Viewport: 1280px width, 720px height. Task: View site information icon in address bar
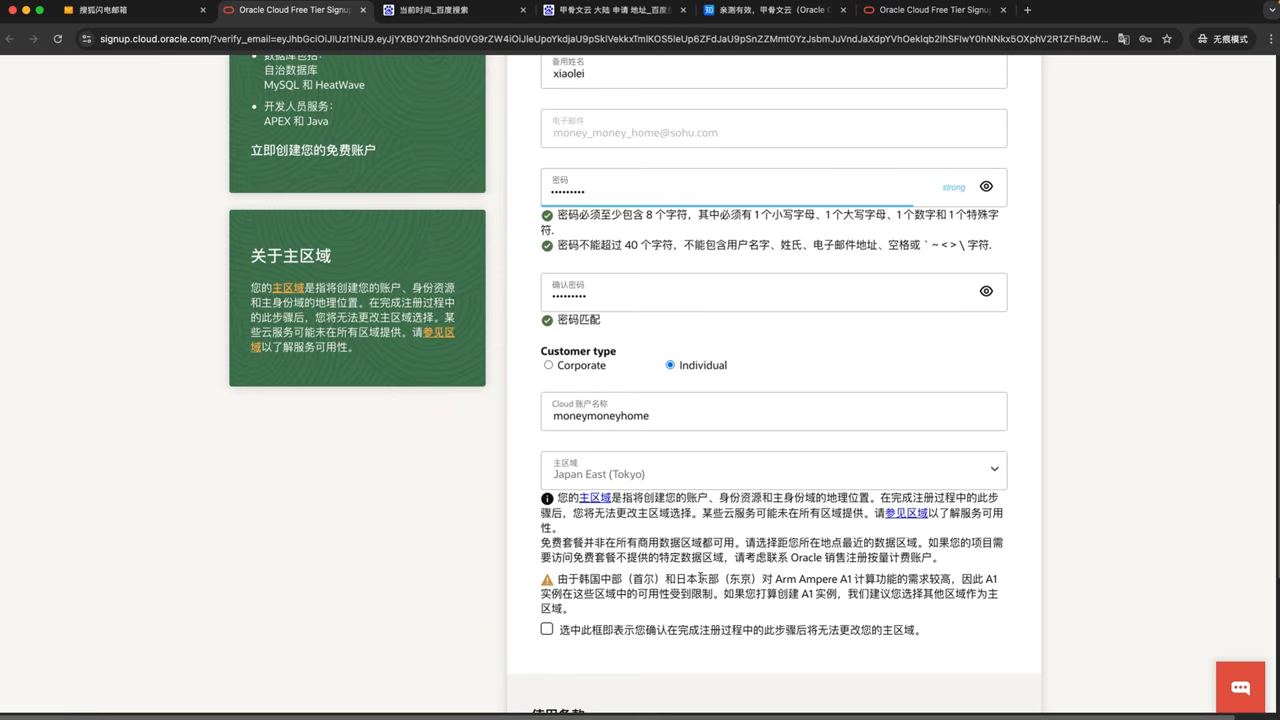pyautogui.click(x=87, y=39)
